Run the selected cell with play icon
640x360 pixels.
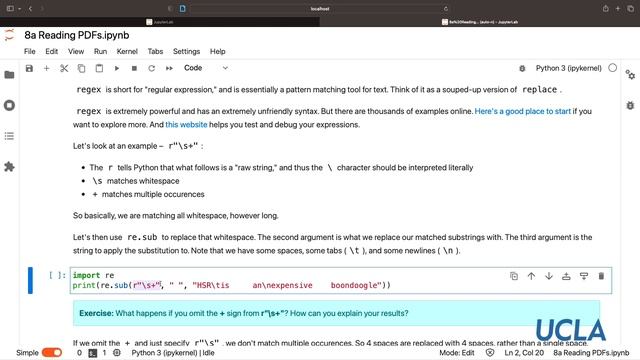pos(117,68)
